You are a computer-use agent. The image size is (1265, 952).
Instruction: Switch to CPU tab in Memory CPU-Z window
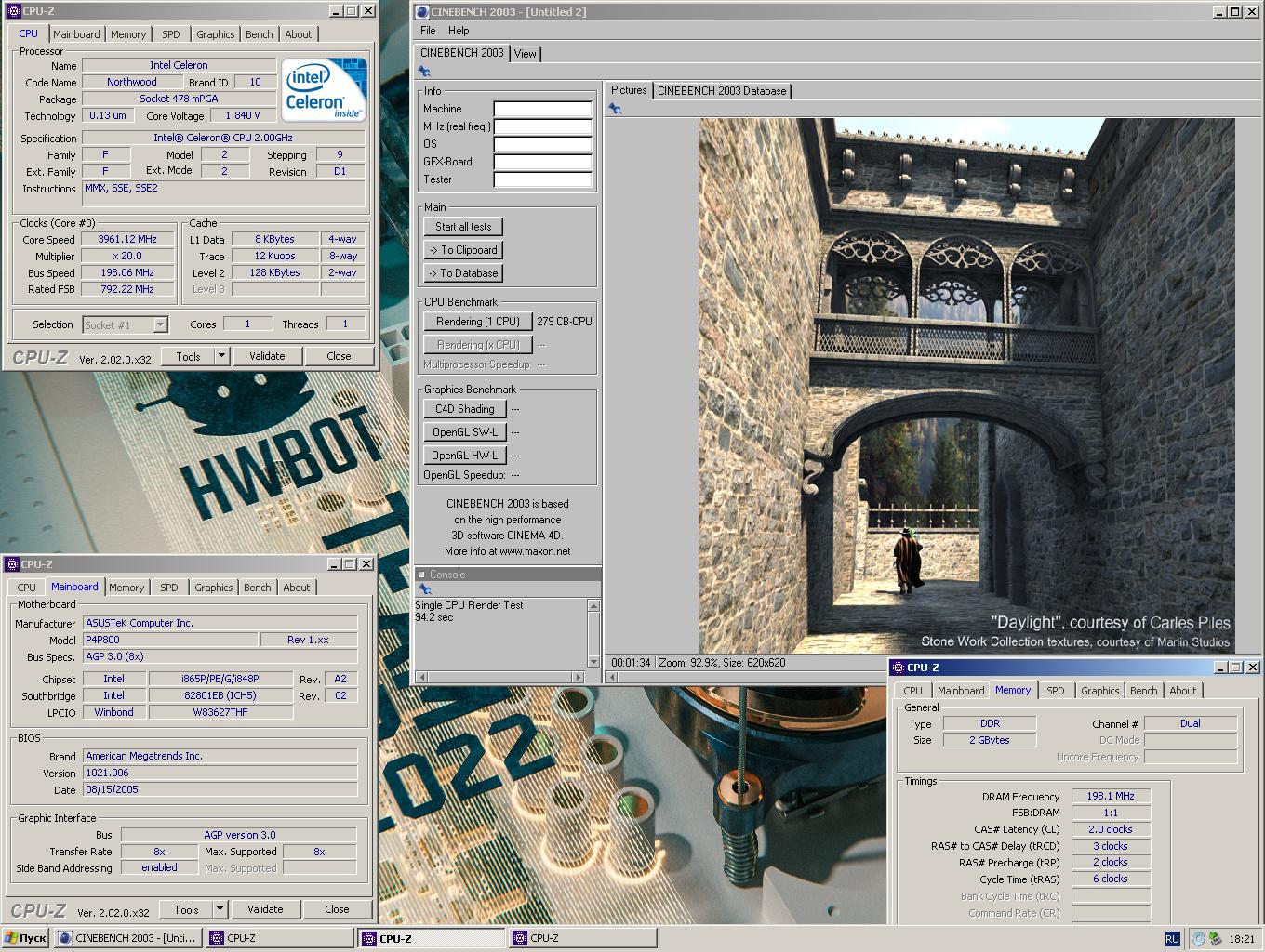coord(913,691)
